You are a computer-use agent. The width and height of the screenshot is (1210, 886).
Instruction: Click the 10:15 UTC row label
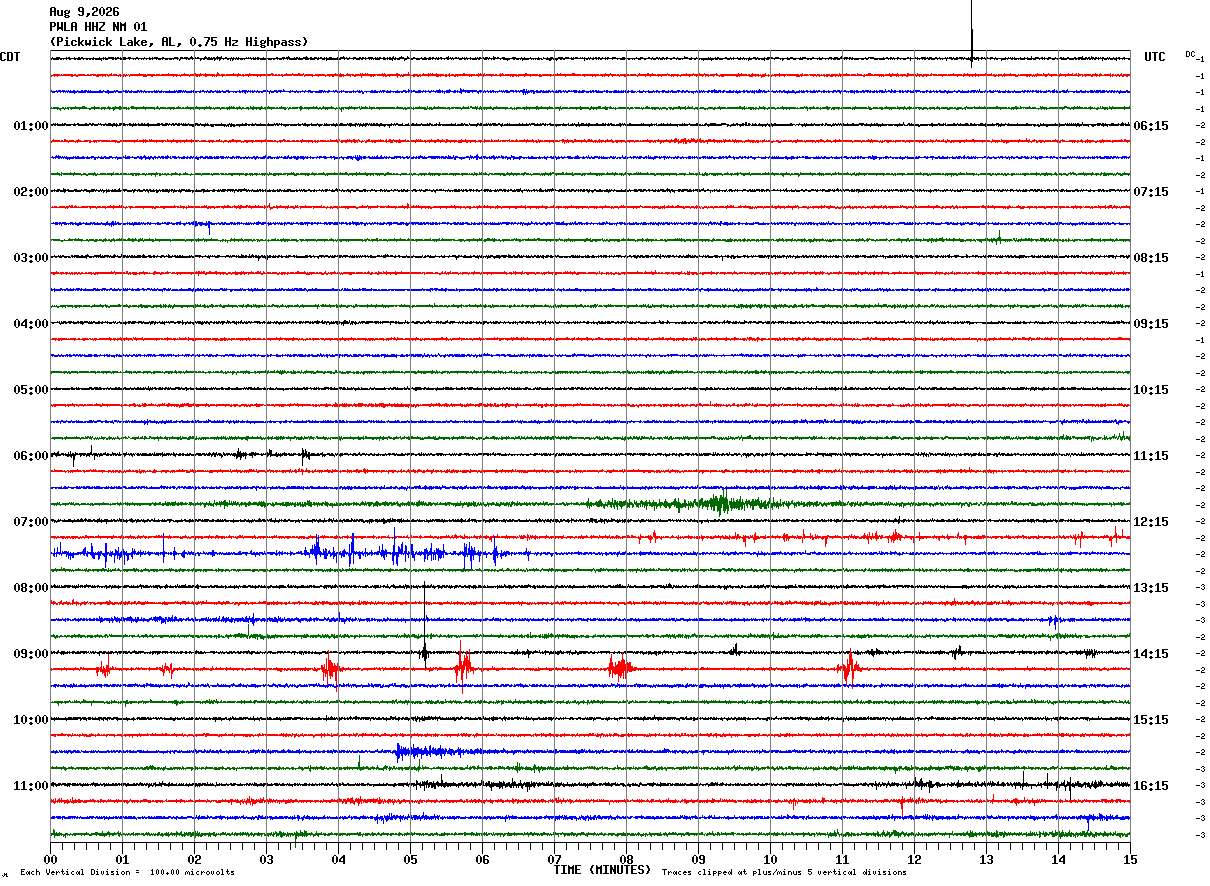[x=1151, y=390]
